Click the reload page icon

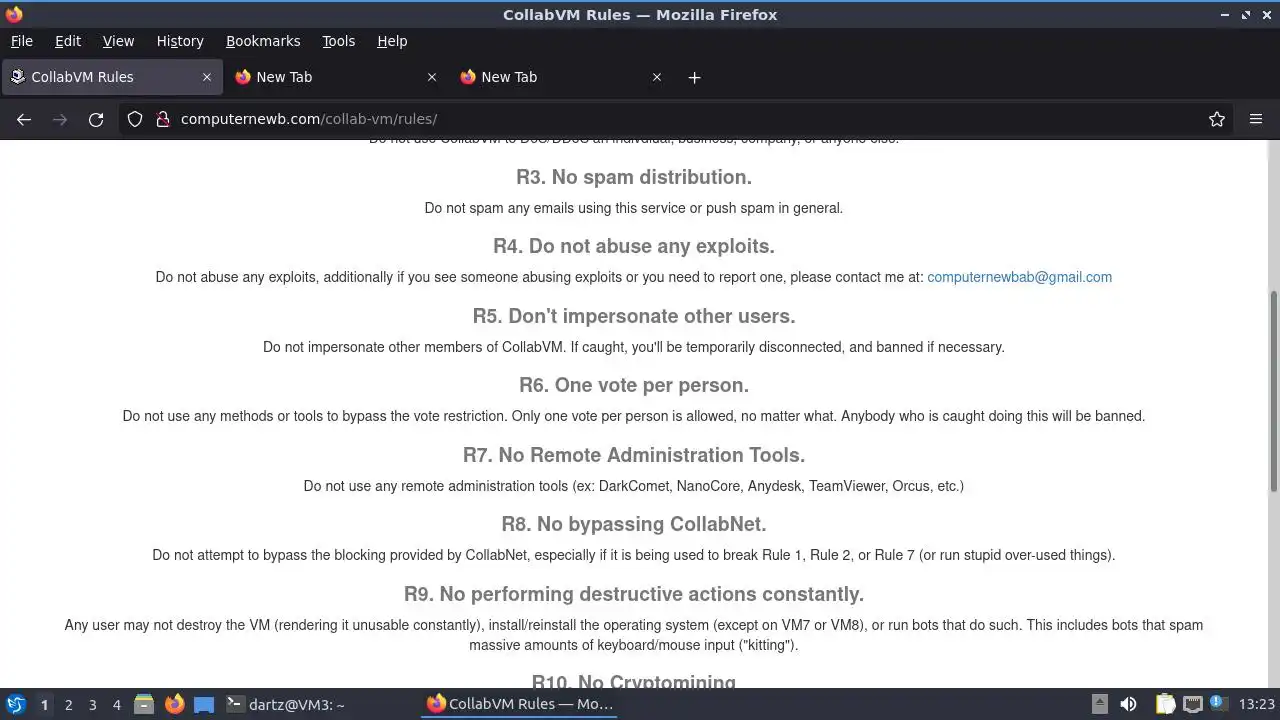(96, 119)
